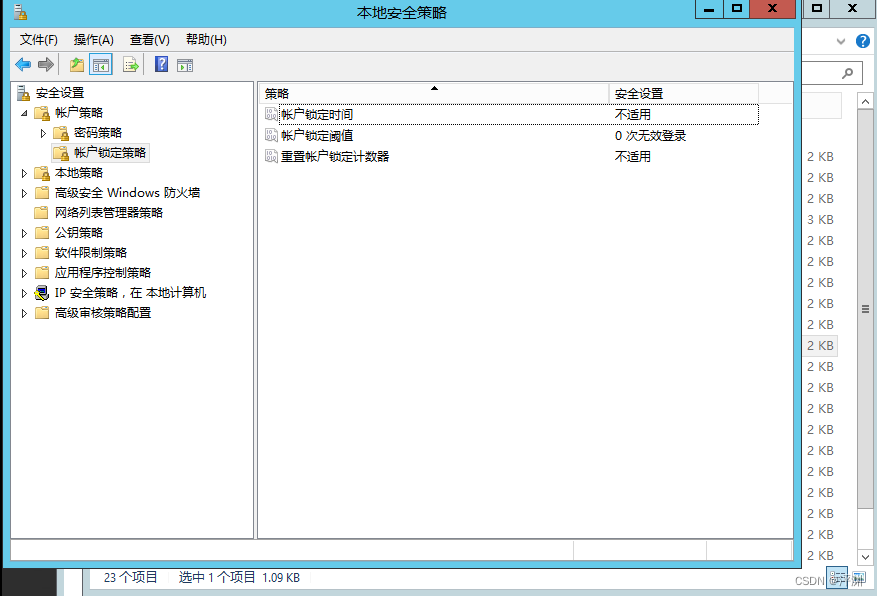Toggle show/hide action pane toolbar icon

click(x=185, y=65)
